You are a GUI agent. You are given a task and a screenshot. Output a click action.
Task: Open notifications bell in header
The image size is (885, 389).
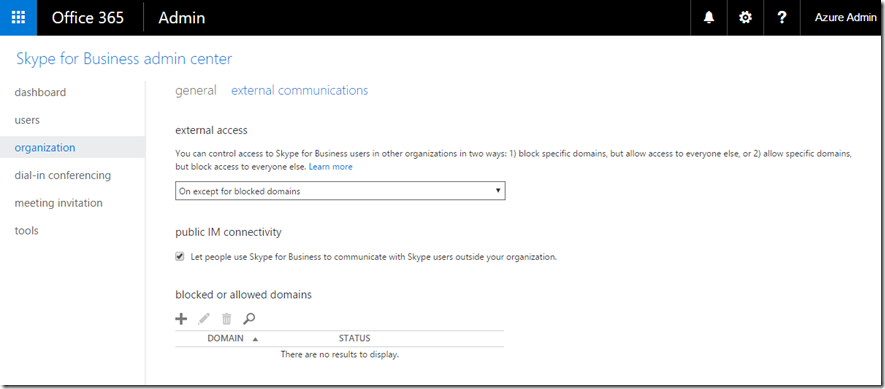709,18
